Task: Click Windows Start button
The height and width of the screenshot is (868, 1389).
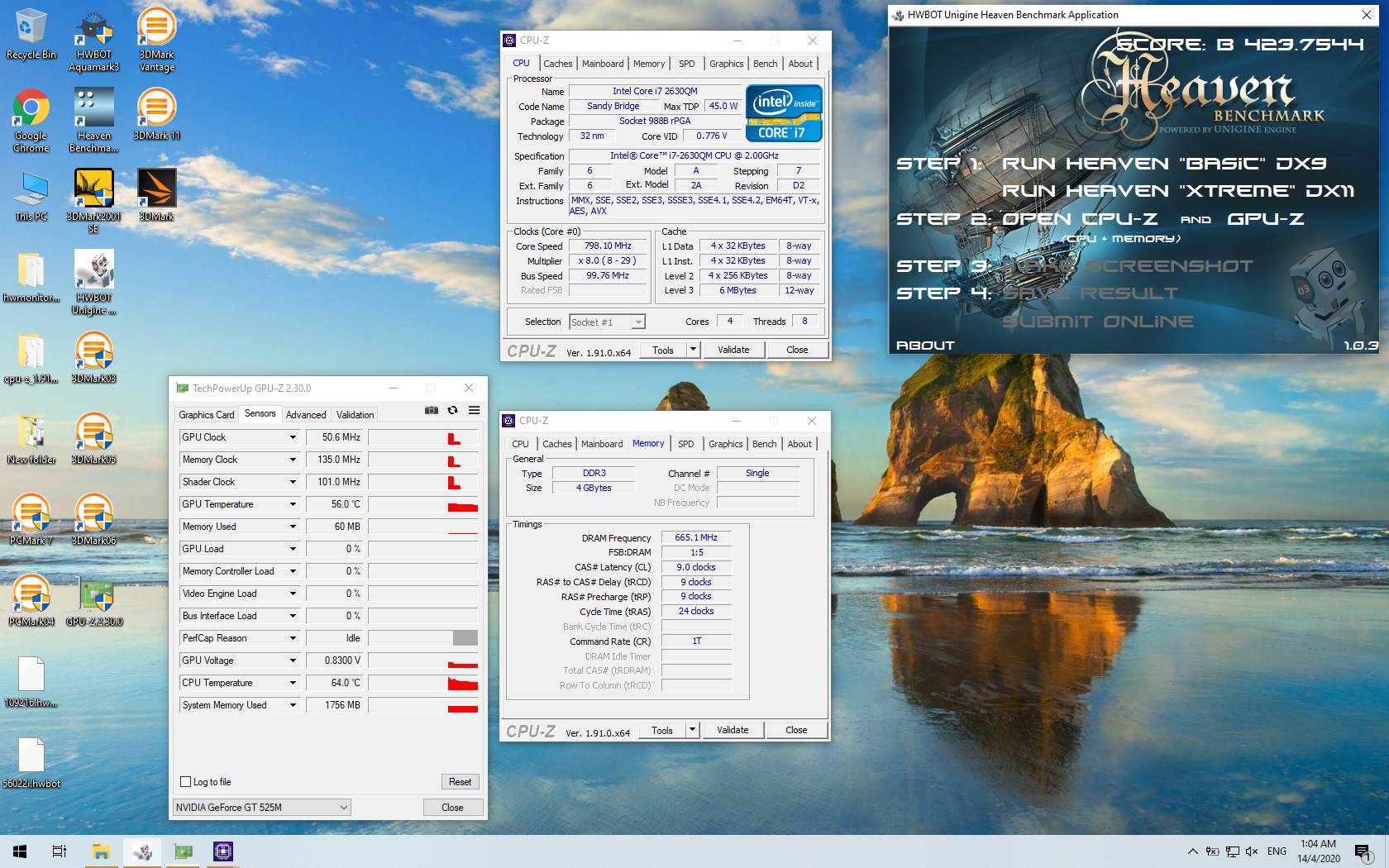Action: pos(20,851)
